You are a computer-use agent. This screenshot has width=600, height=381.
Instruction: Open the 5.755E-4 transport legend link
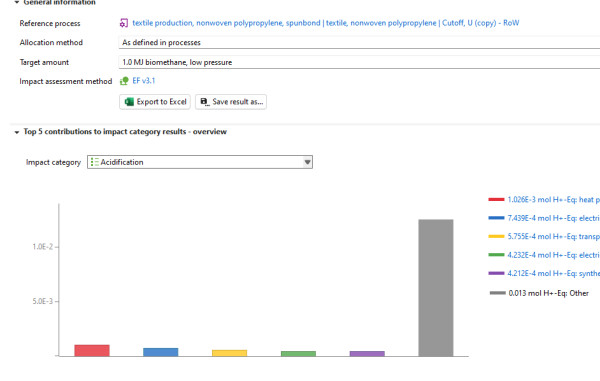pyautogui.click(x=554, y=236)
